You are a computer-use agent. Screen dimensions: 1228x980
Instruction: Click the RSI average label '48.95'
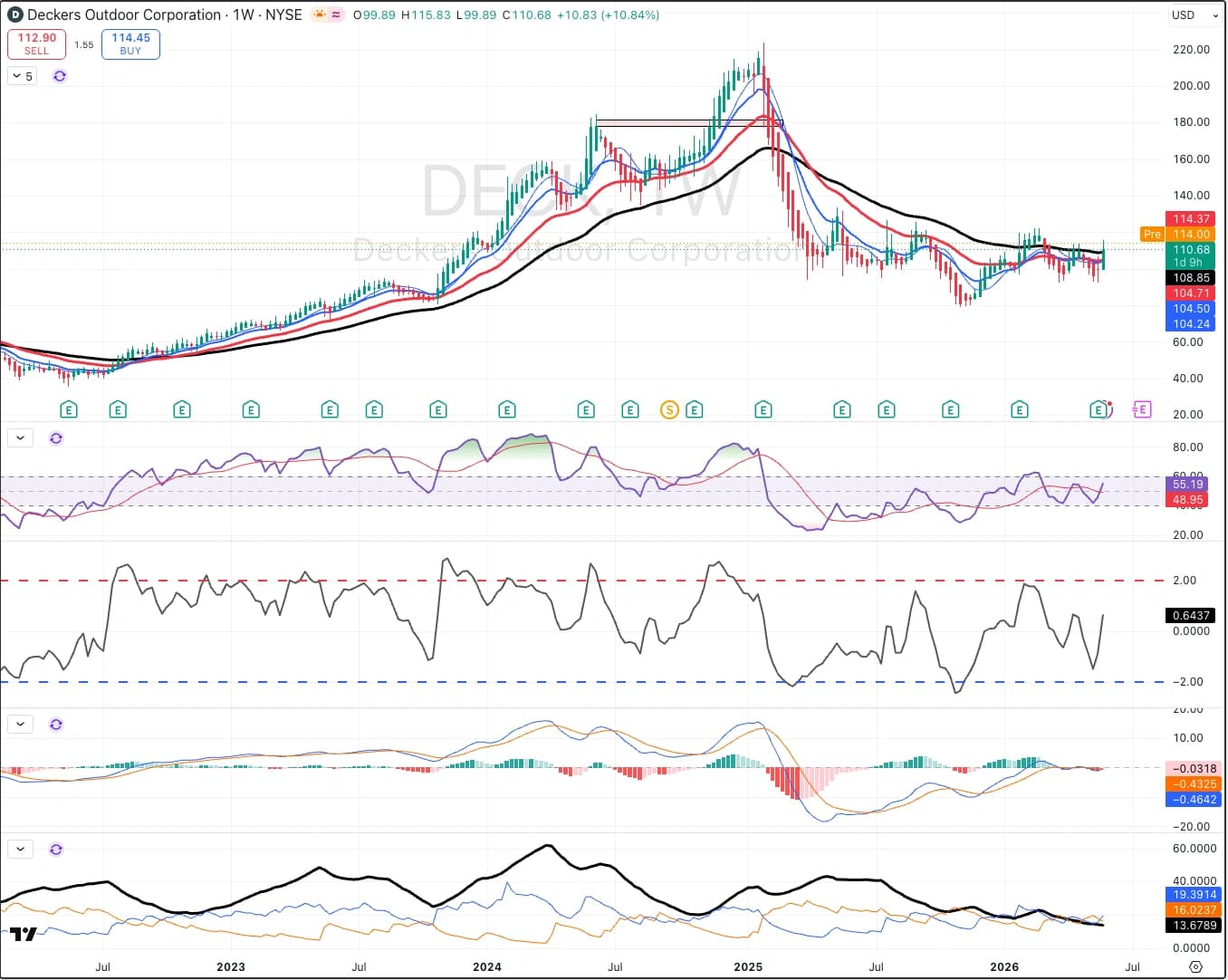pyautogui.click(x=1188, y=500)
